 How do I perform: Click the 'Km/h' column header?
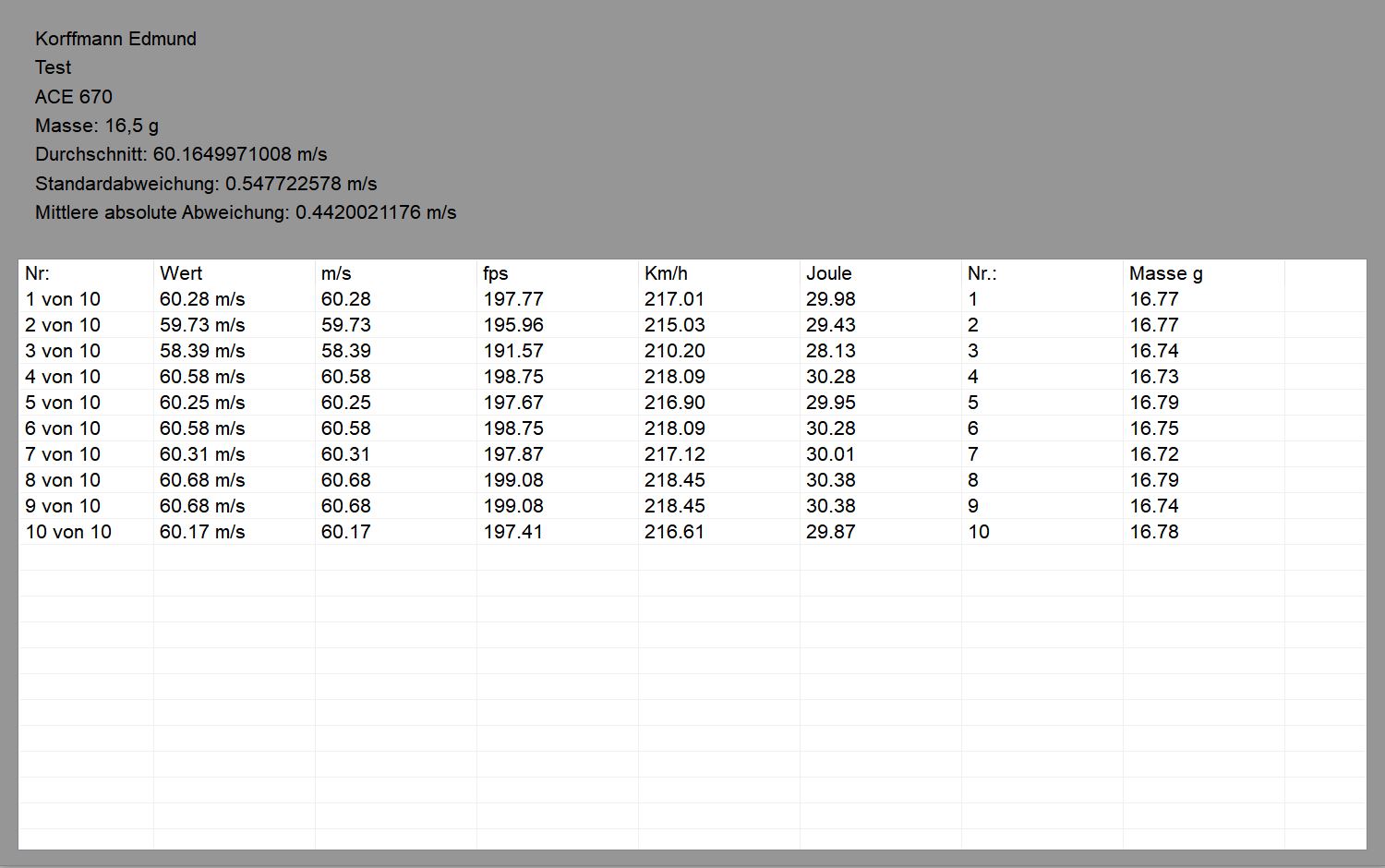click(x=666, y=273)
